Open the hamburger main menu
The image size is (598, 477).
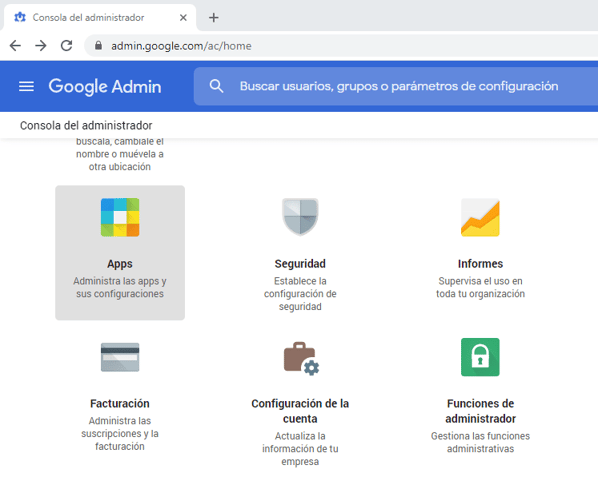tap(26, 86)
